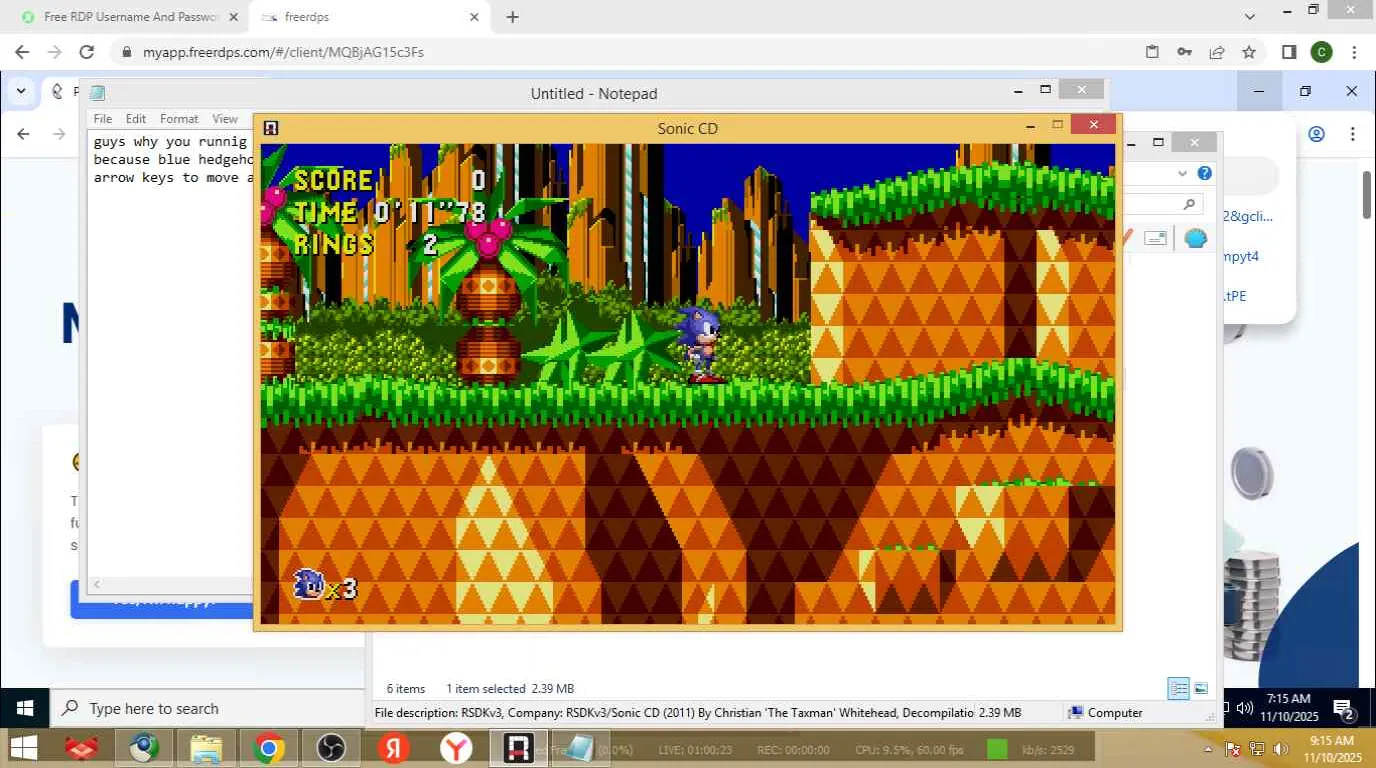
Task: Open the outer Chrome three-dot menu
Action: coord(1355,52)
